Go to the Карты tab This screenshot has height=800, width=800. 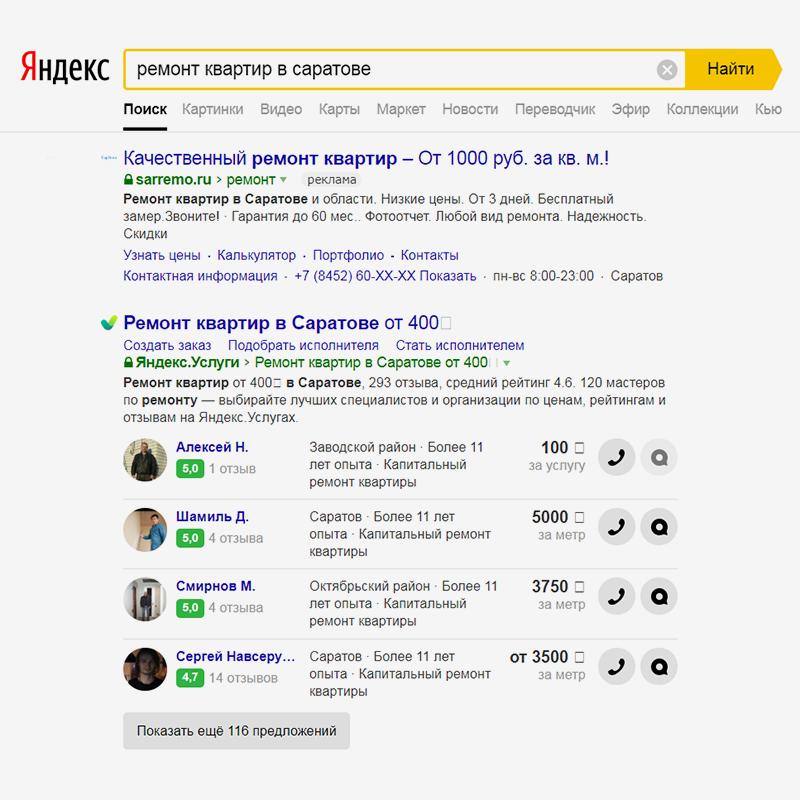click(339, 109)
